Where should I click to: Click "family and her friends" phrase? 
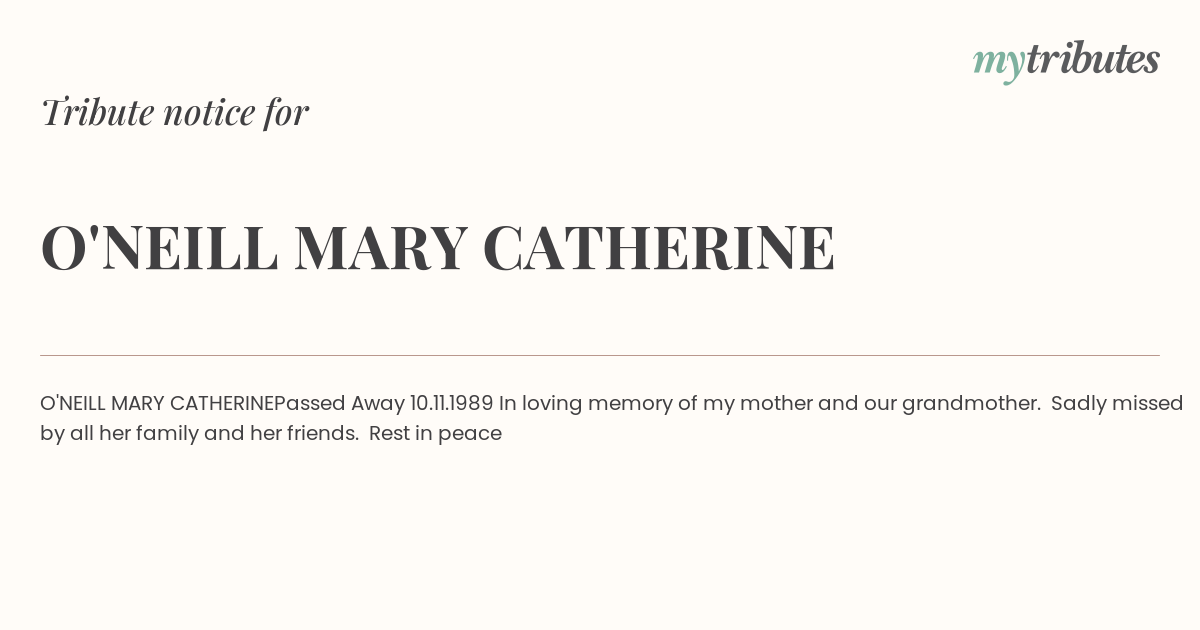click(x=244, y=434)
